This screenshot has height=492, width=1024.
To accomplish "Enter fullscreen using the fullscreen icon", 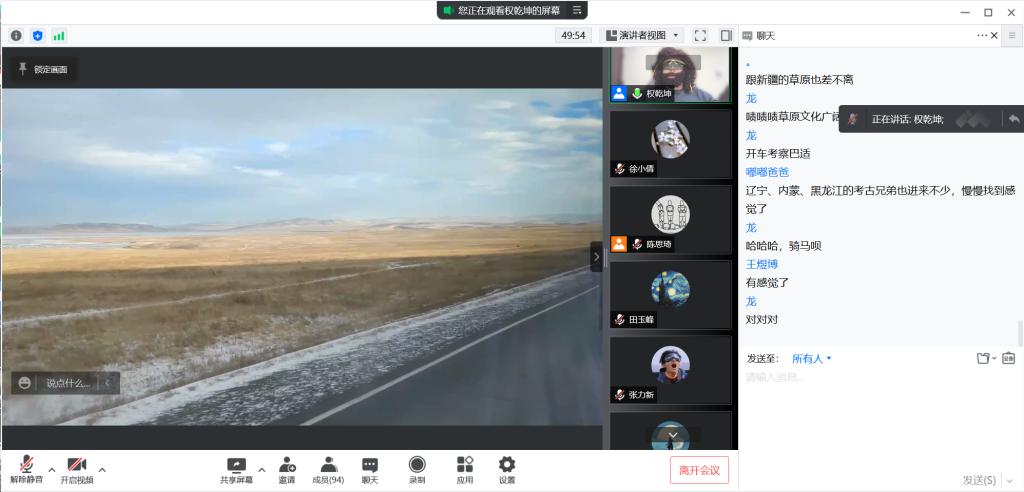I will pyautogui.click(x=700, y=35).
